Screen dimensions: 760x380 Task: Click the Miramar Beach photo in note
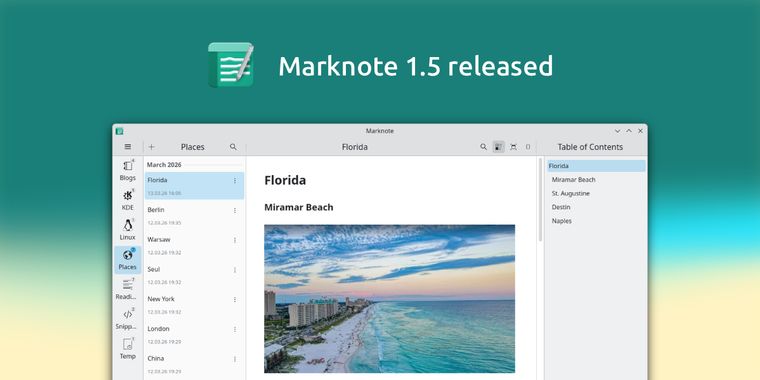click(389, 299)
